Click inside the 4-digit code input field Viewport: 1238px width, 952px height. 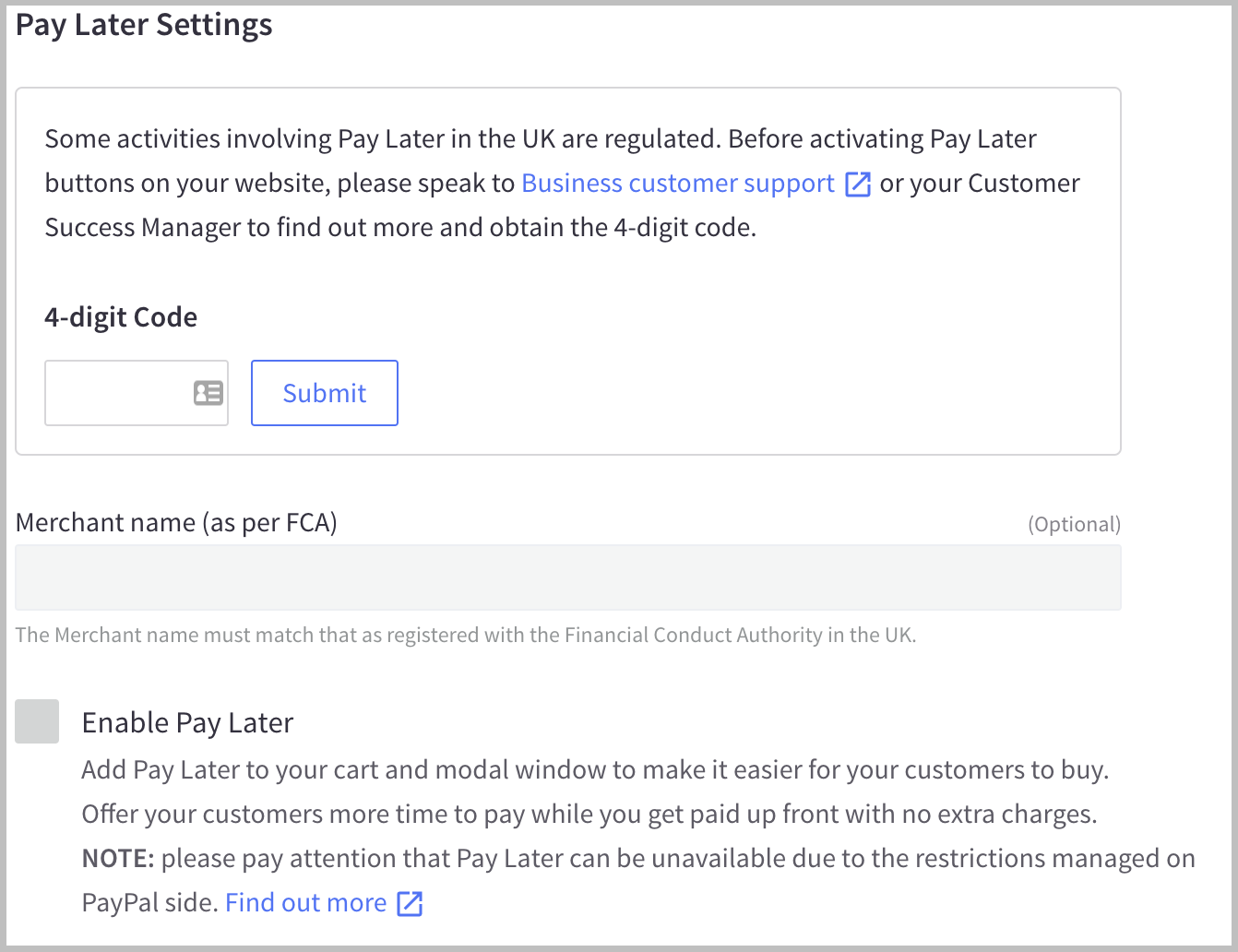(120, 393)
